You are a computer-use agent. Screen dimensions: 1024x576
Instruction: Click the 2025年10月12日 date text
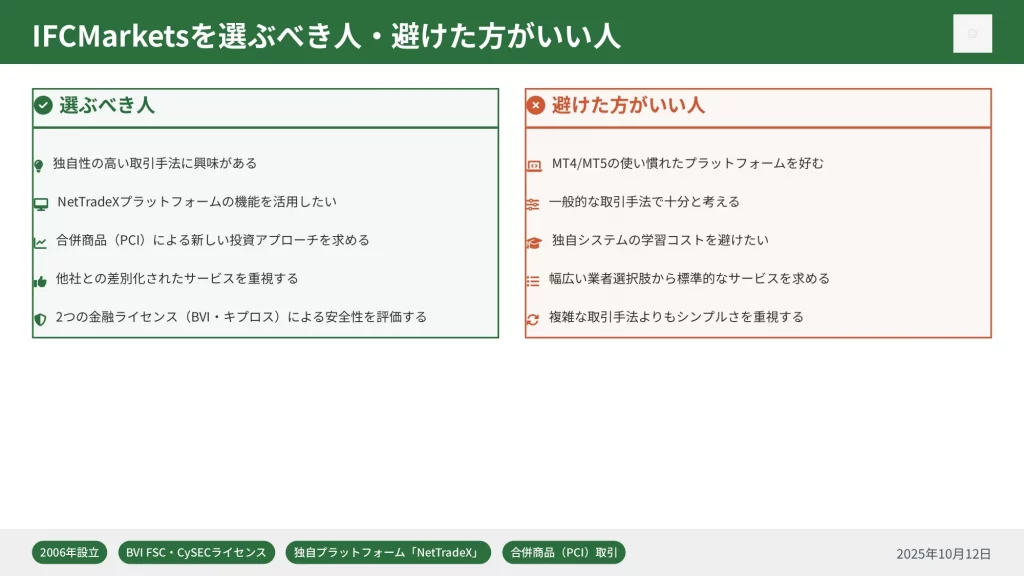[943, 554]
